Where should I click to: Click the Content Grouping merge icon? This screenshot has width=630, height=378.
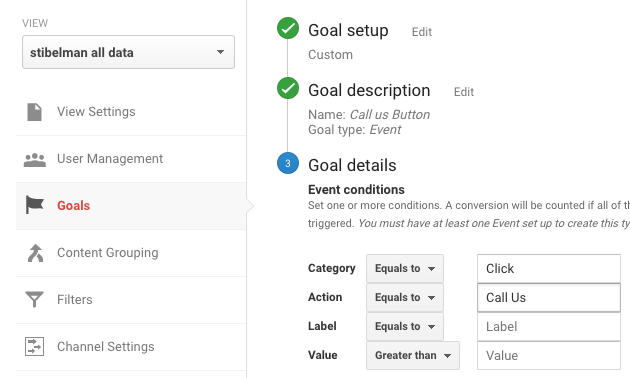click(x=35, y=253)
